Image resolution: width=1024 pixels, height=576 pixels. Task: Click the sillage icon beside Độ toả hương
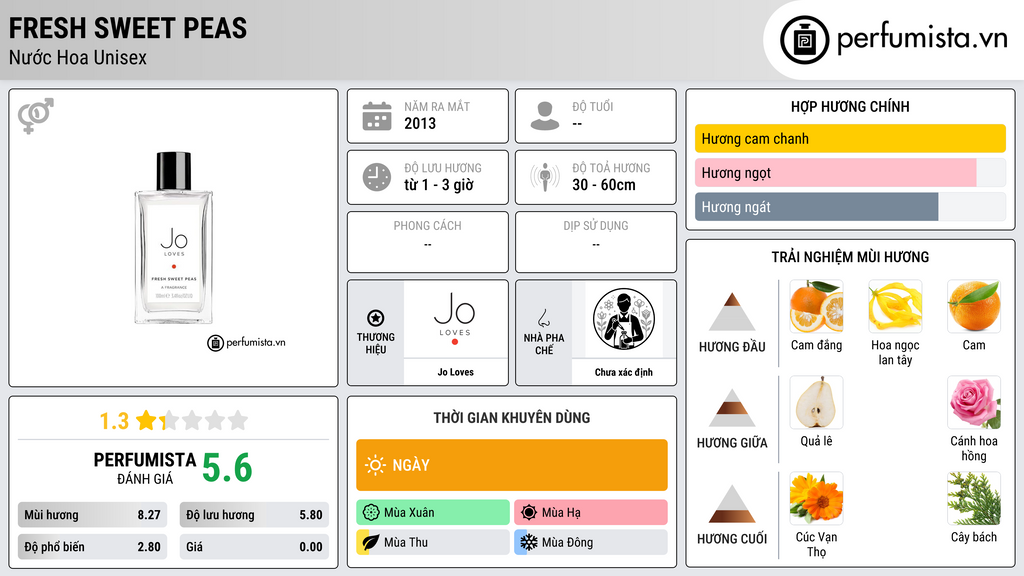pyautogui.click(x=545, y=177)
